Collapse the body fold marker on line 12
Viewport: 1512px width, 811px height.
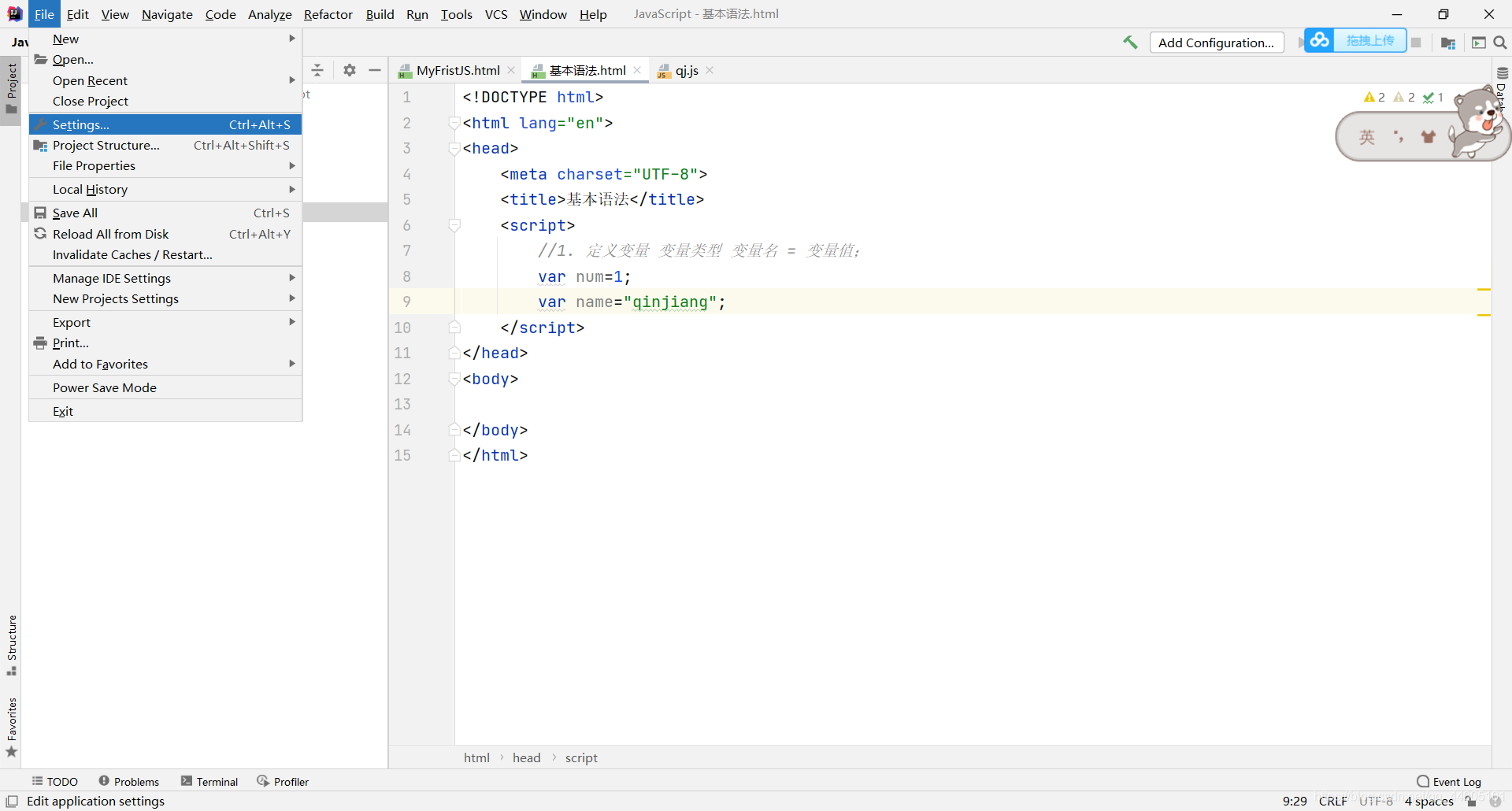click(454, 379)
